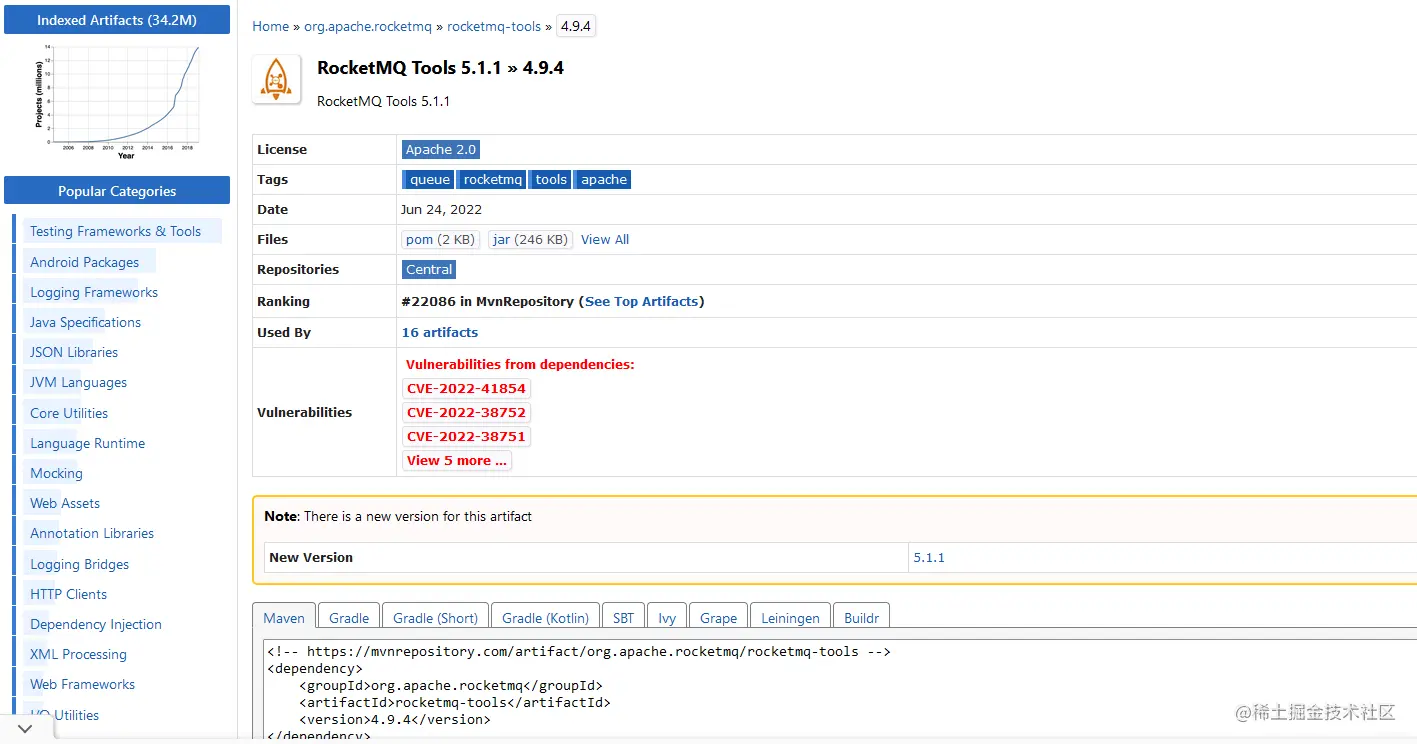Open the Projects growth chart thumbnail
The width and height of the screenshot is (1417, 744).
coord(117,101)
